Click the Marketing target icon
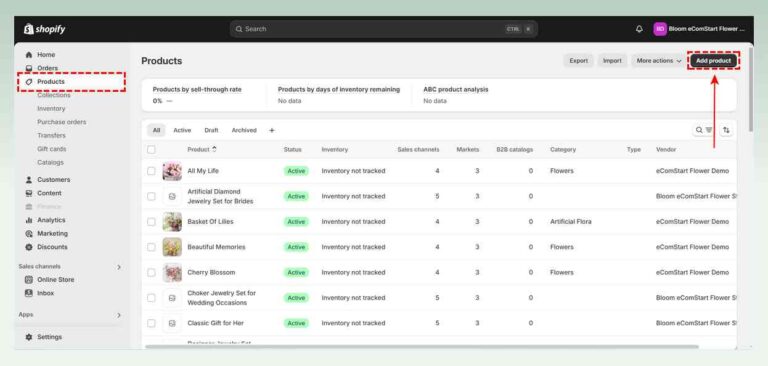The height and width of the screenshot is (366, 768). (x=29, y=234)
